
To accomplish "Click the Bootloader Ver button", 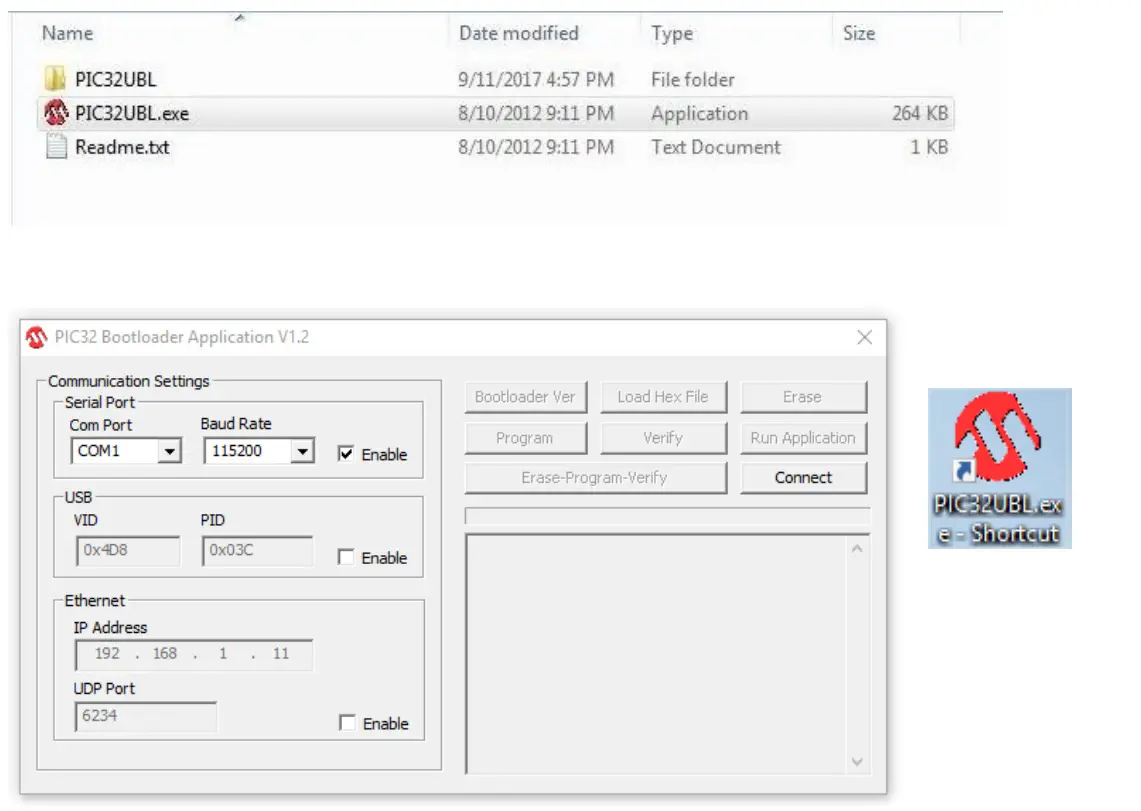I will point(525,396).
